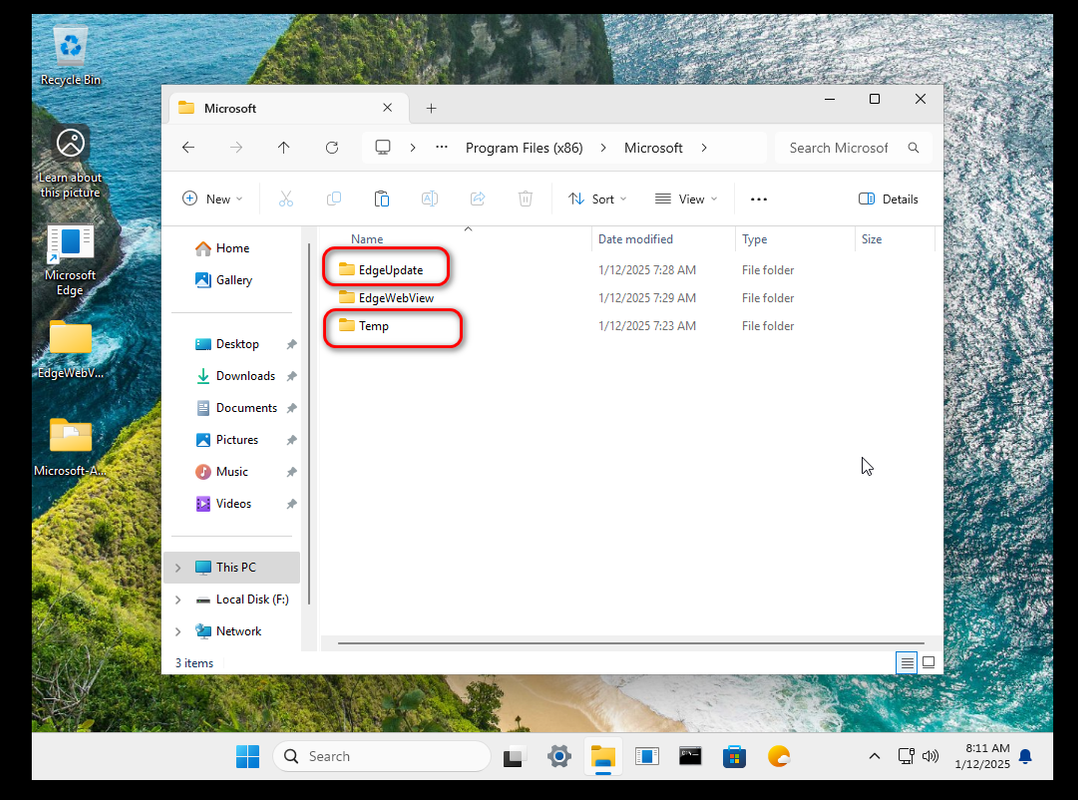The width and height of the screenshot is (1078, 800).
Task: Select the Microsoft-A... desktop folder
Action: tap(70, 447)
